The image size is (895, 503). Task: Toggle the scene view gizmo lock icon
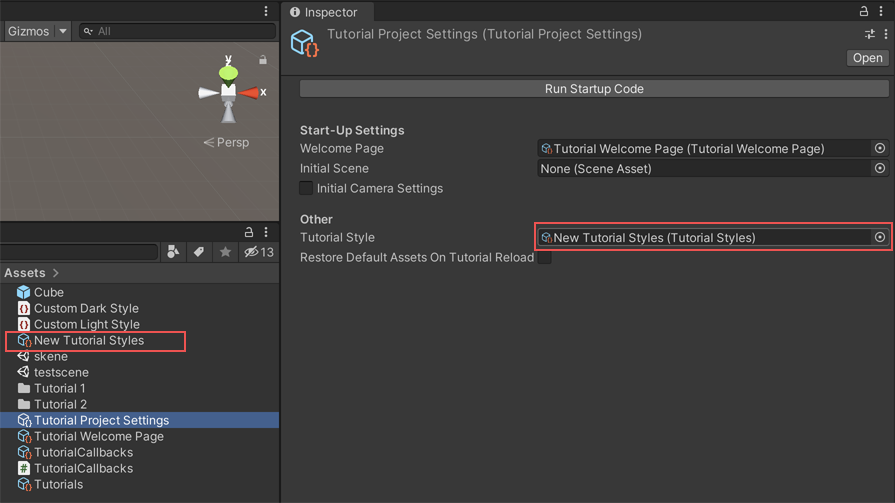pos(263,60)
